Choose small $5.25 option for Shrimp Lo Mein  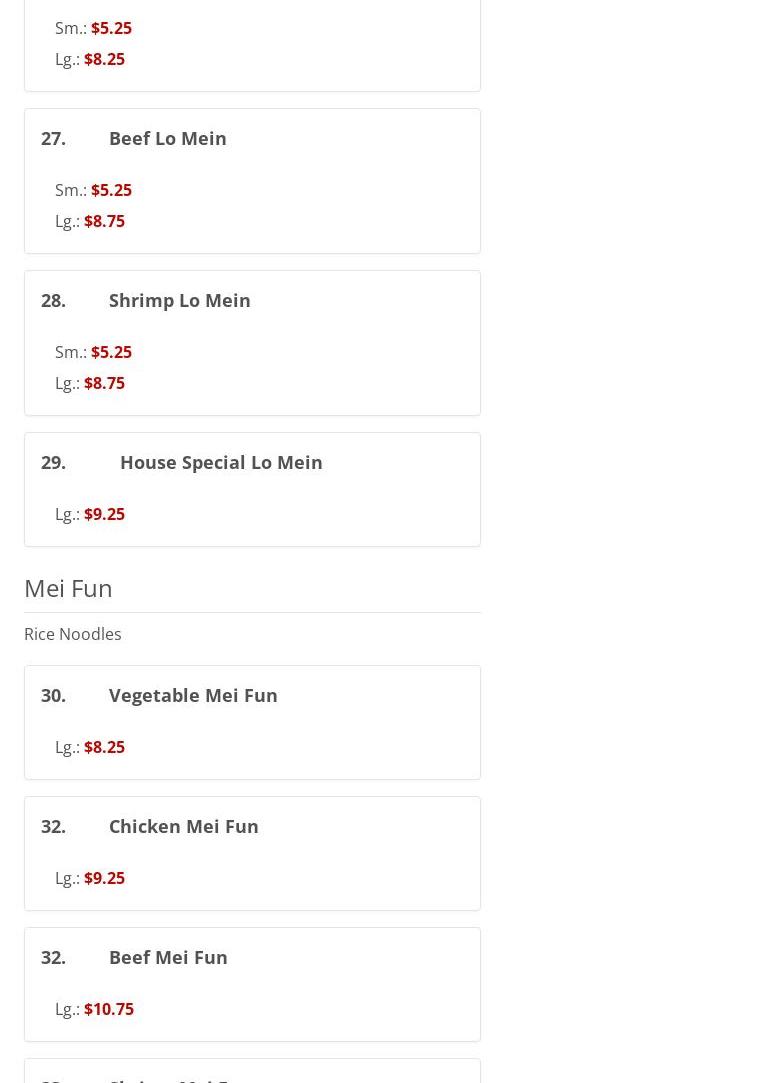click(x=111, y=352)
